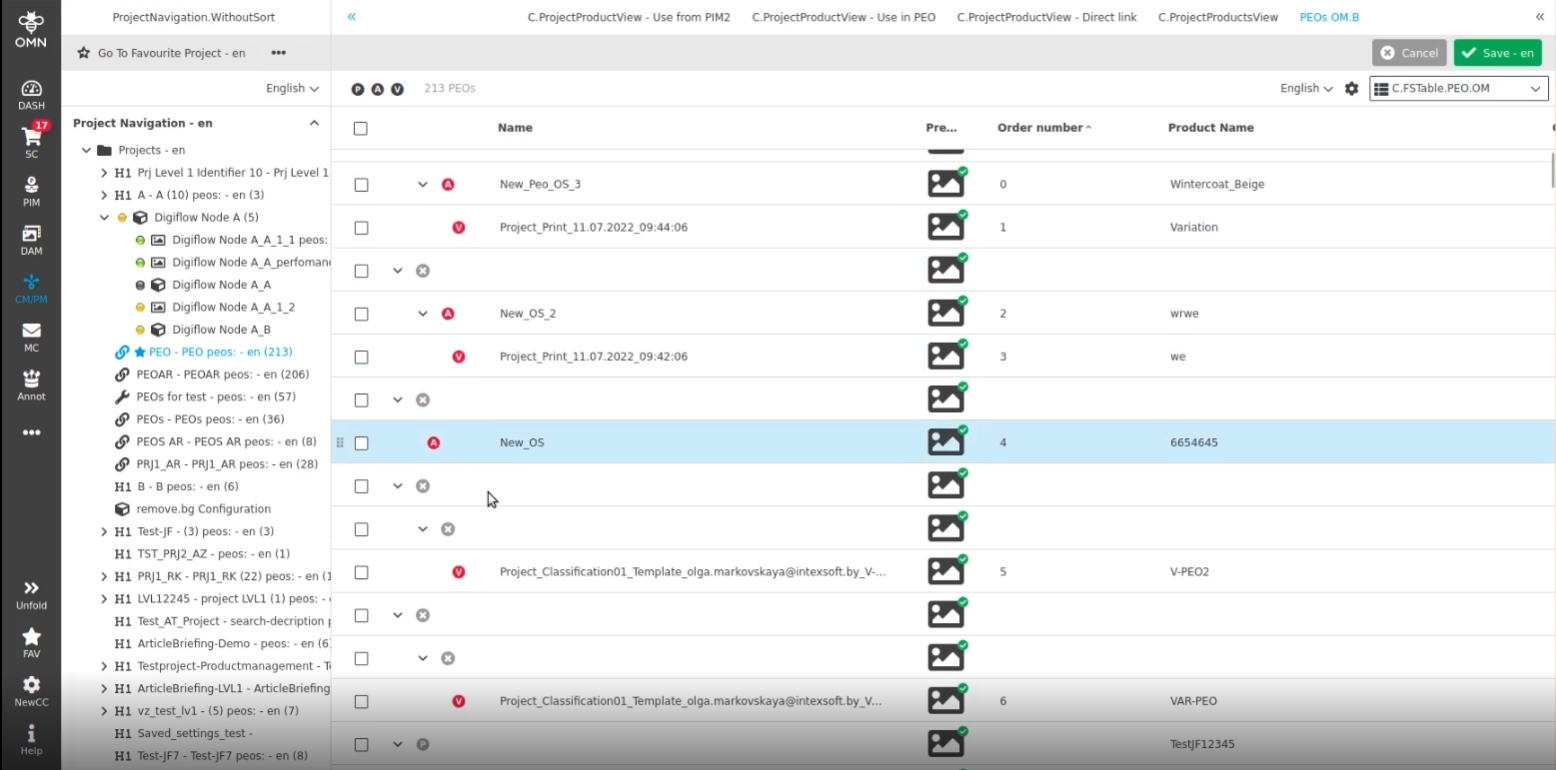This screenshot has height=770, width=1556.
Task: Switch to C.ProjectProductView - Use from PIM2 tab
Action: 629,17
